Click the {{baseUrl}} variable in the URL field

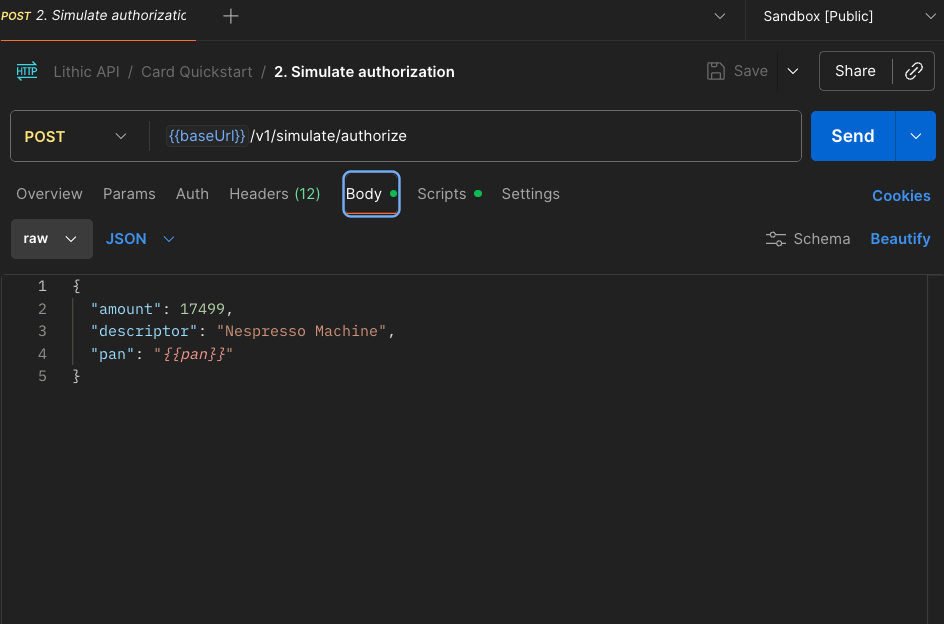[x=207, y=135]
